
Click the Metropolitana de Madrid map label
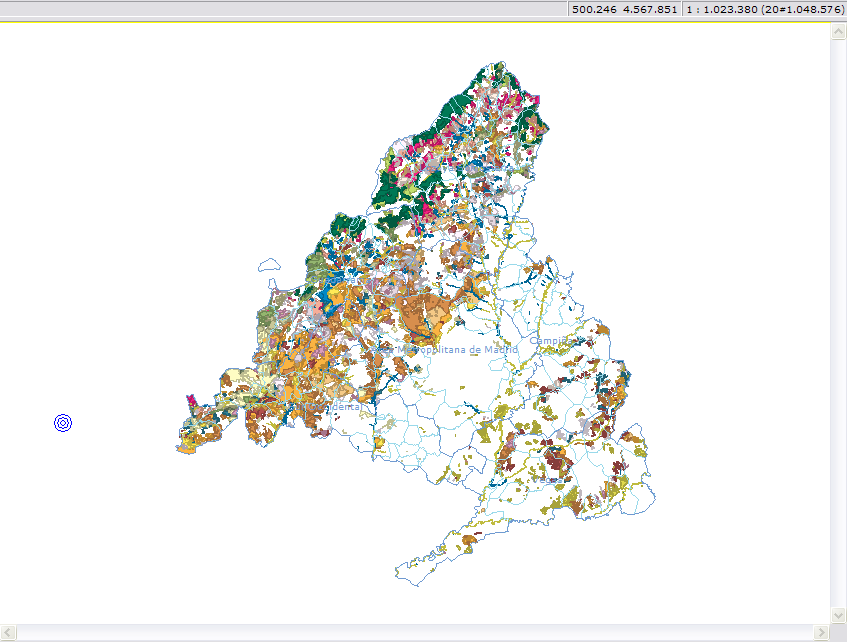coord(460,350)
